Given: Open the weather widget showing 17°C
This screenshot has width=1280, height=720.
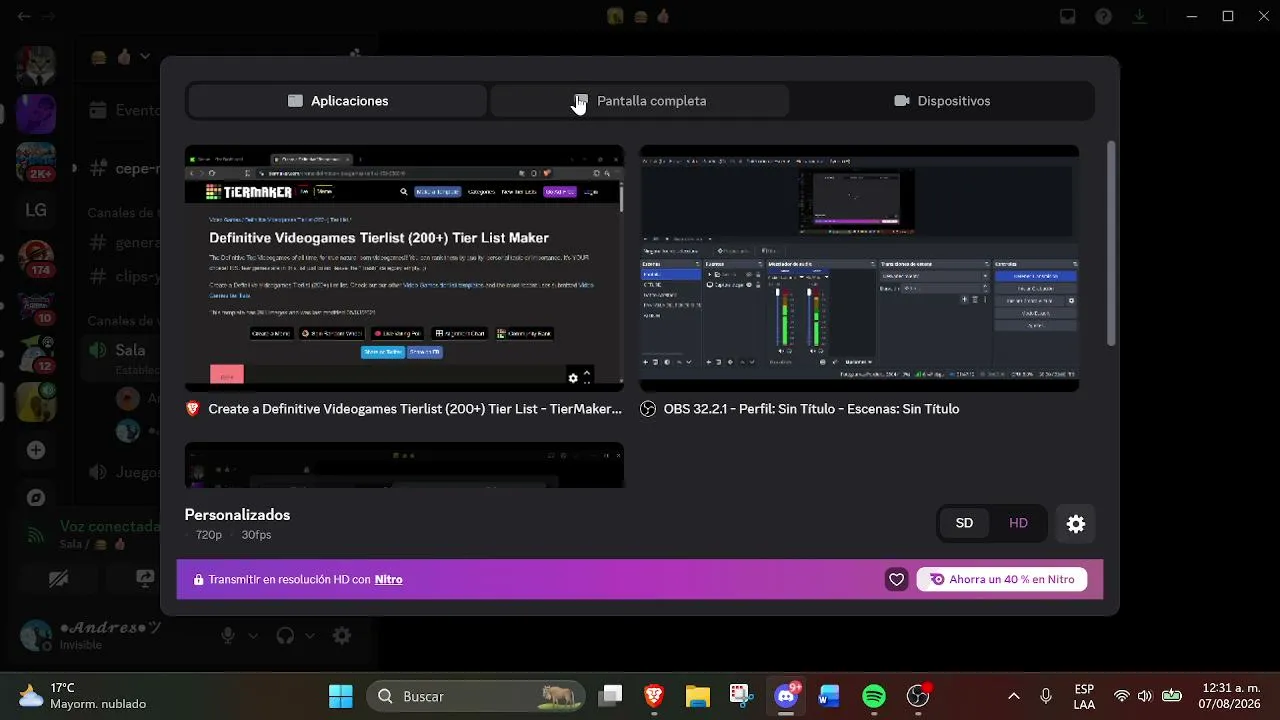Looking at the screenshot, I should (x=82, y=696).
